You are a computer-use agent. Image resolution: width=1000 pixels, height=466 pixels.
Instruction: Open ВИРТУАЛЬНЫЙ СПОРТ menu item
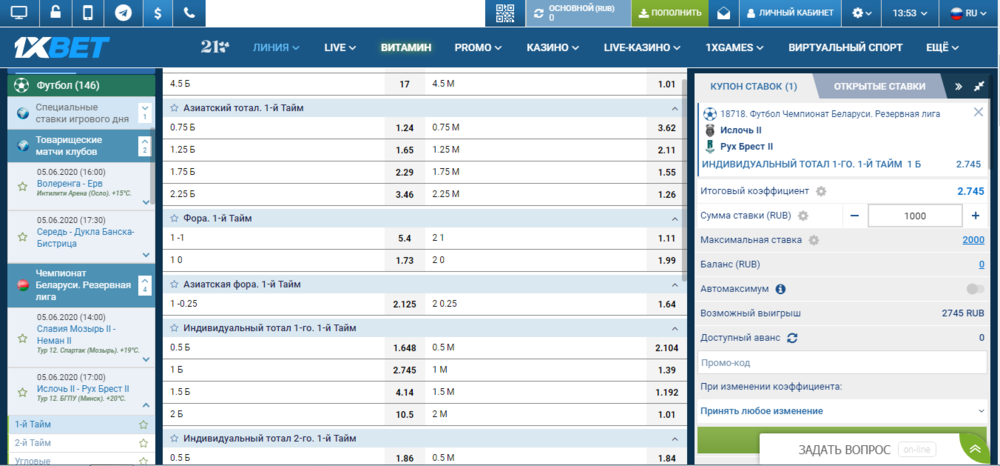(845, 47)
